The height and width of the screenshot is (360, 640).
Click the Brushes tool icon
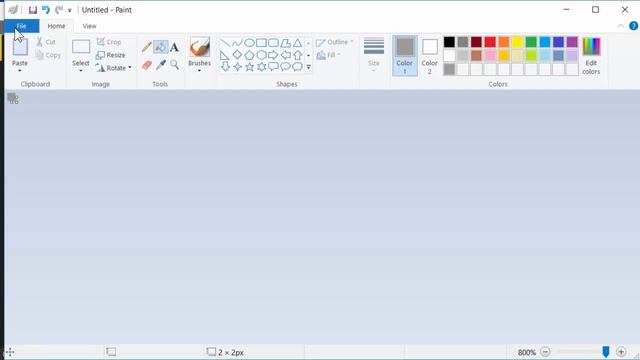(x=200, y=47)
